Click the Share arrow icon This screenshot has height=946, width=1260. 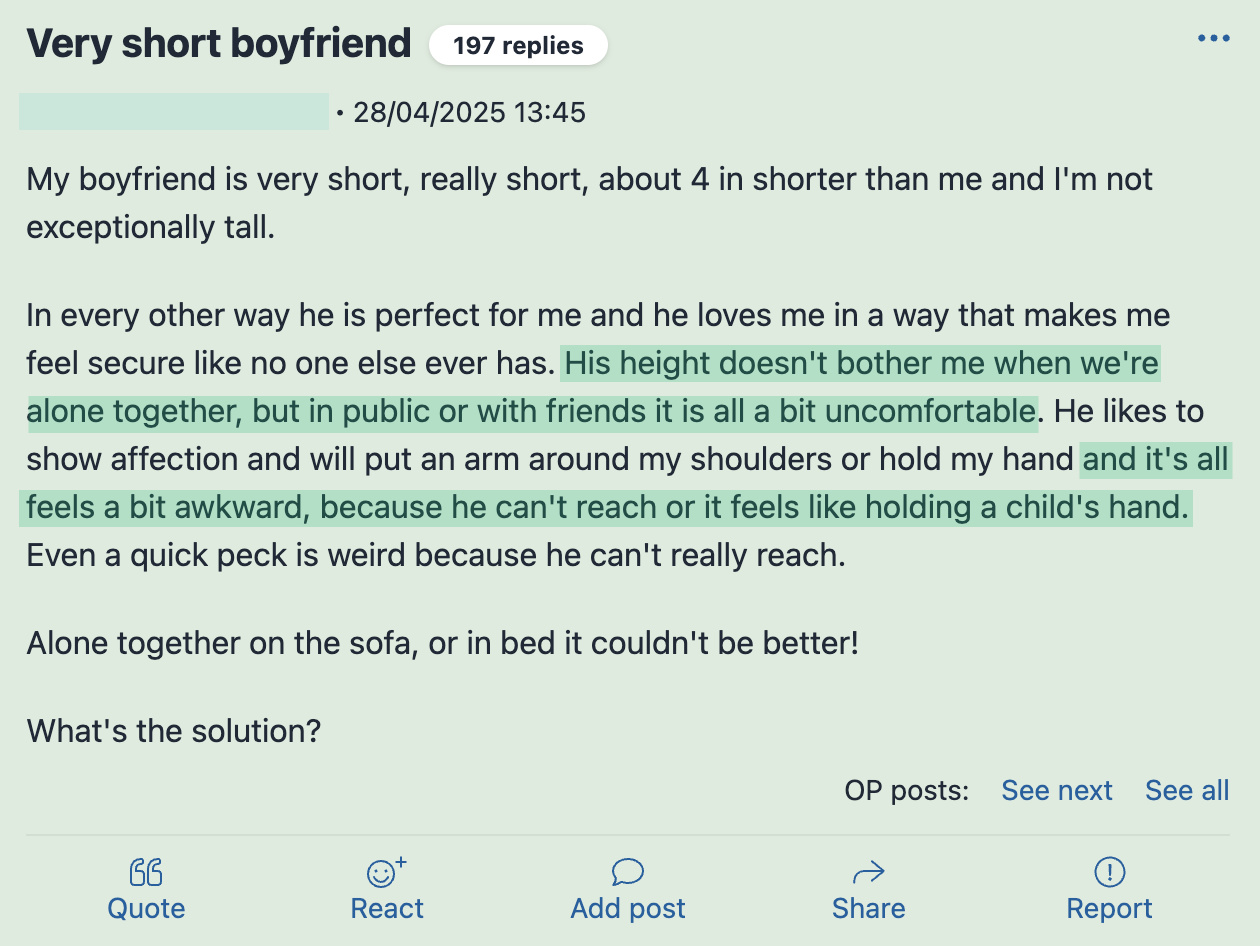[x=868, y=874]
